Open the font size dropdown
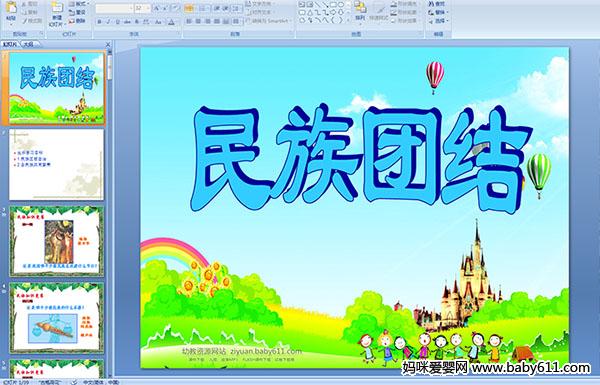600x385 pixels. click(148, 8)
